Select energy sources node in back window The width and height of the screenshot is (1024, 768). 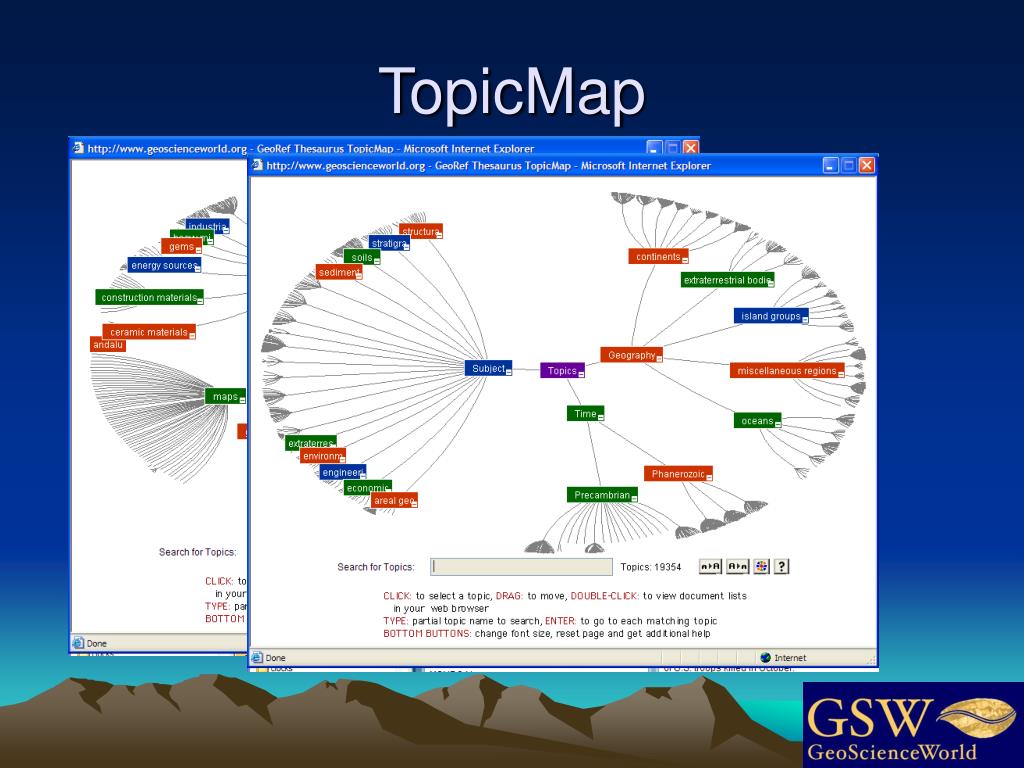pyautogui.click(x=164, y=265)
